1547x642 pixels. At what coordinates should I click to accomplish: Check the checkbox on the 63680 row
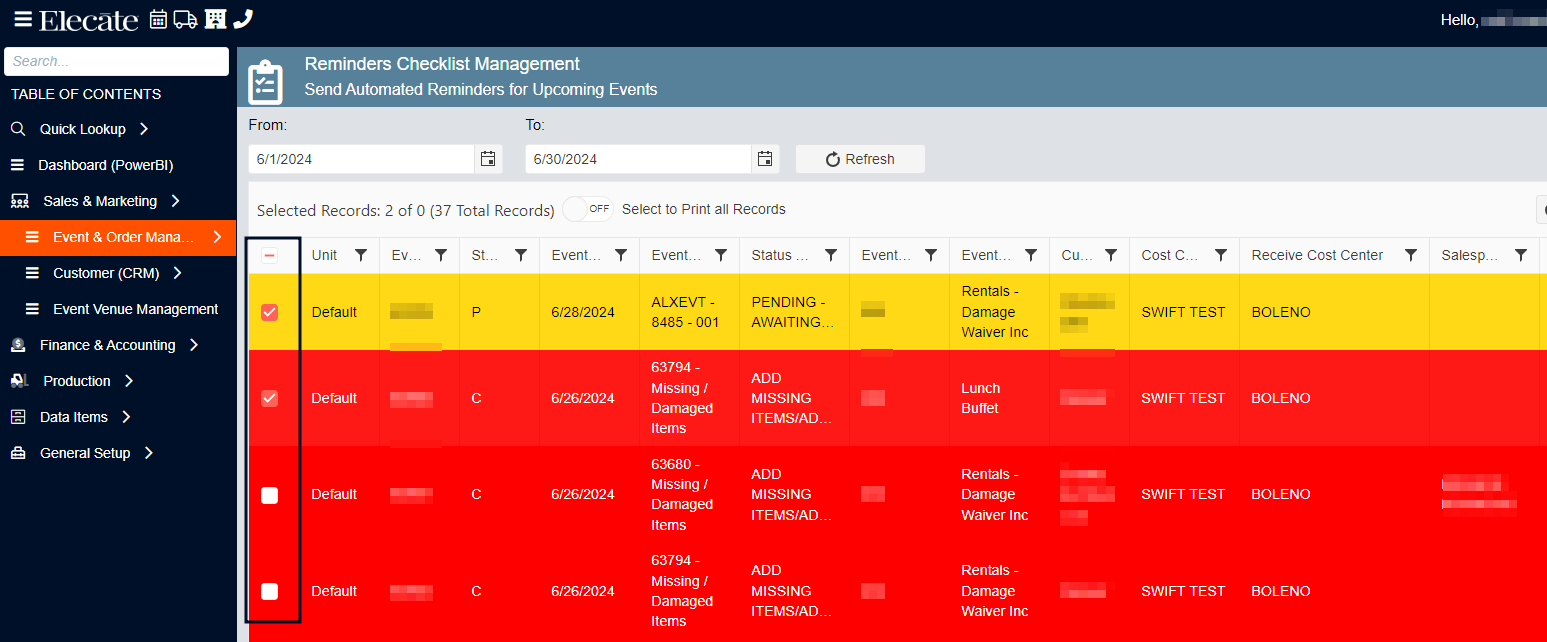coord(269,494)
